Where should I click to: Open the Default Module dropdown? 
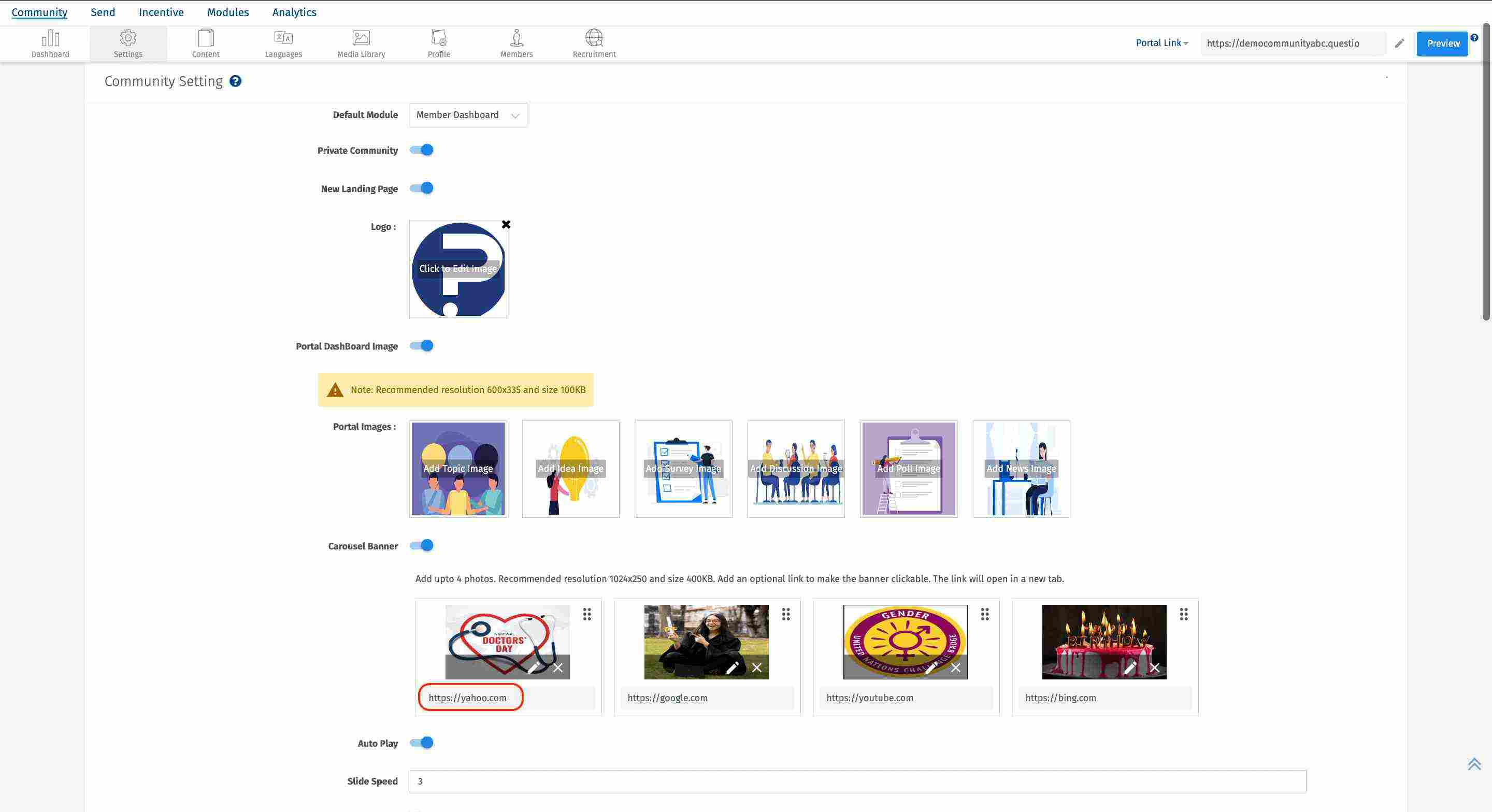click(467, 114)
